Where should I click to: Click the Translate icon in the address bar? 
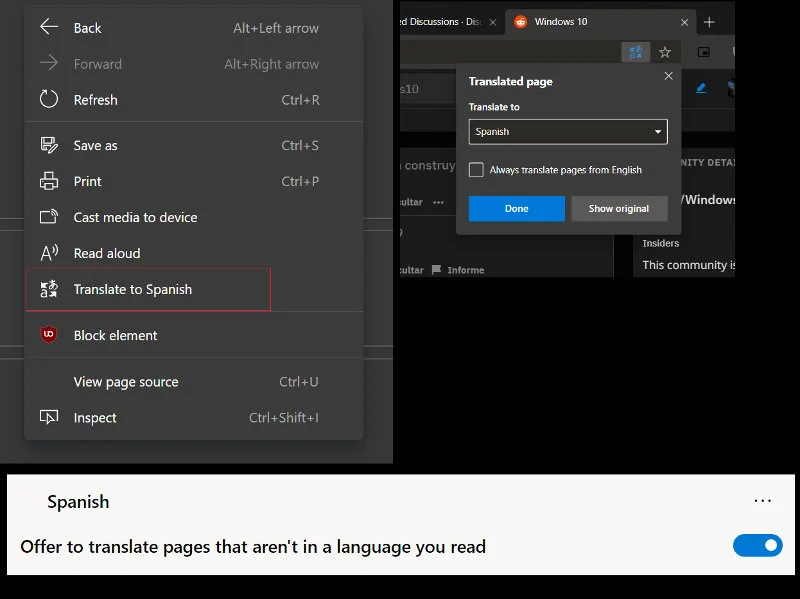point(636,51)
